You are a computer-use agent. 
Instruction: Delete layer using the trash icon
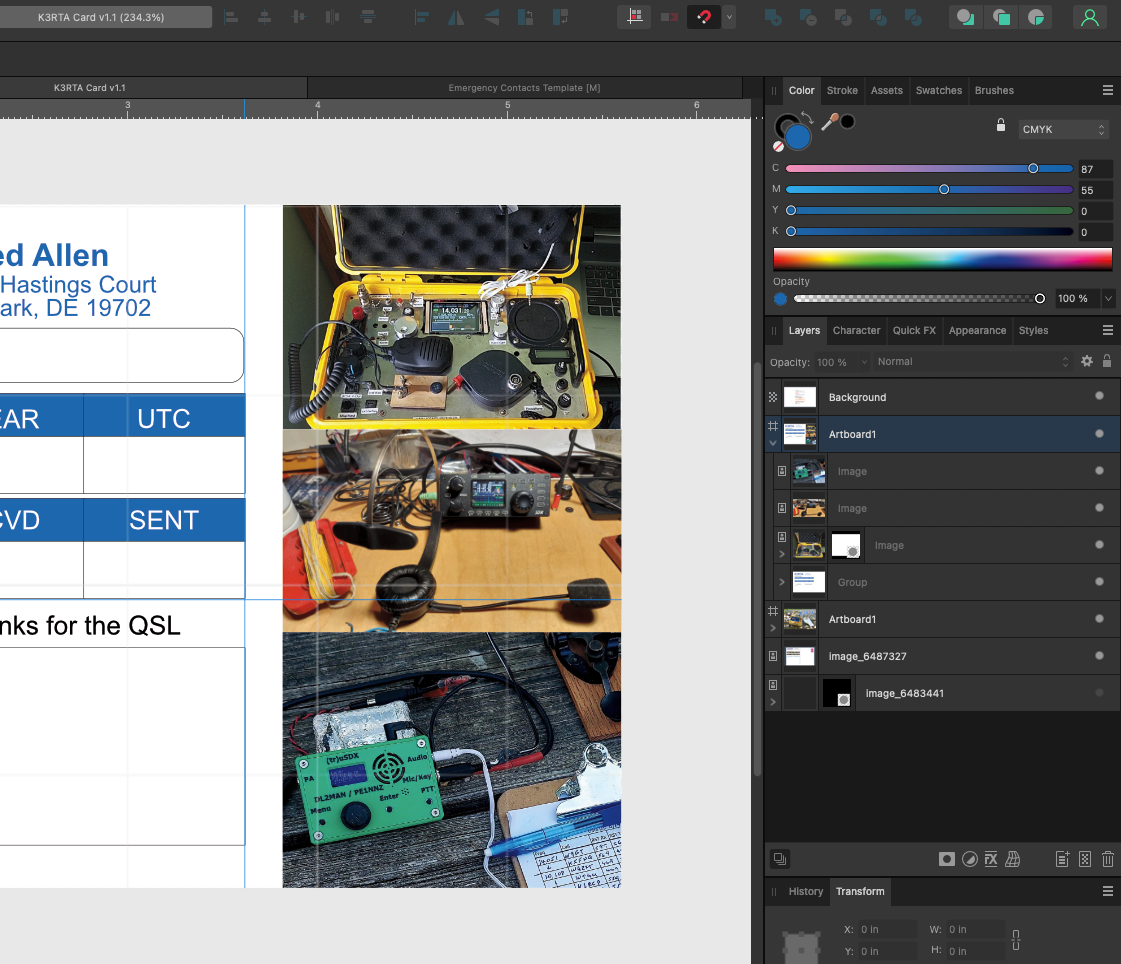(x=1108, y=859)
